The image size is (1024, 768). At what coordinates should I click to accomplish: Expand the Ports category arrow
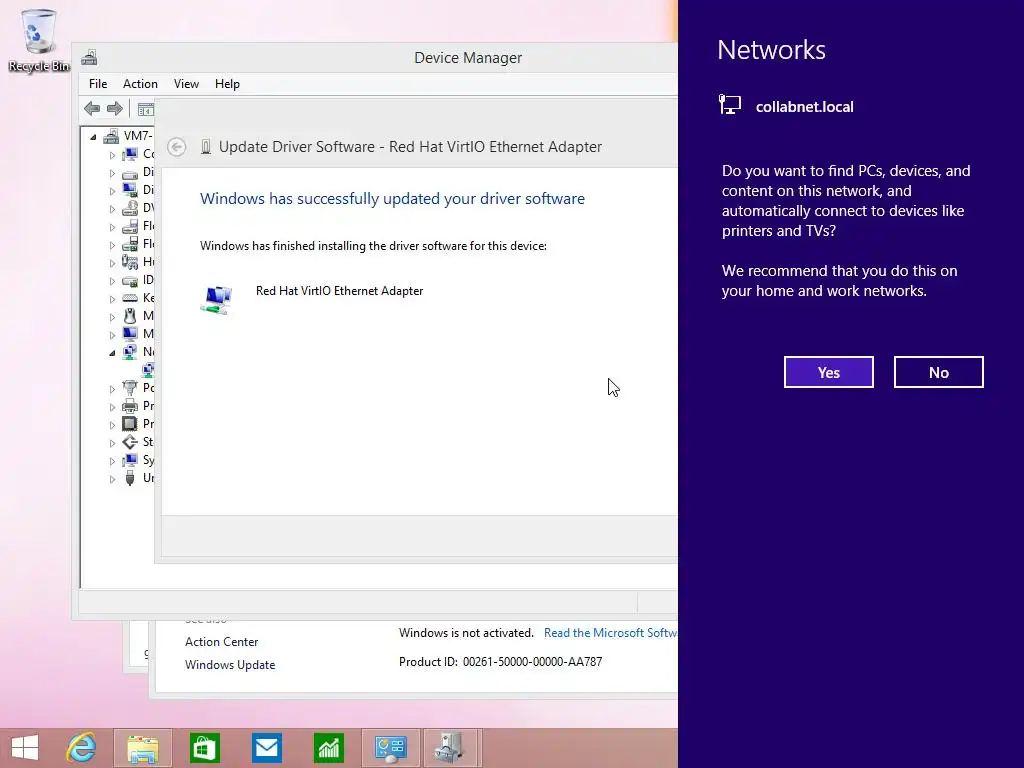click(x=112, y=389)
